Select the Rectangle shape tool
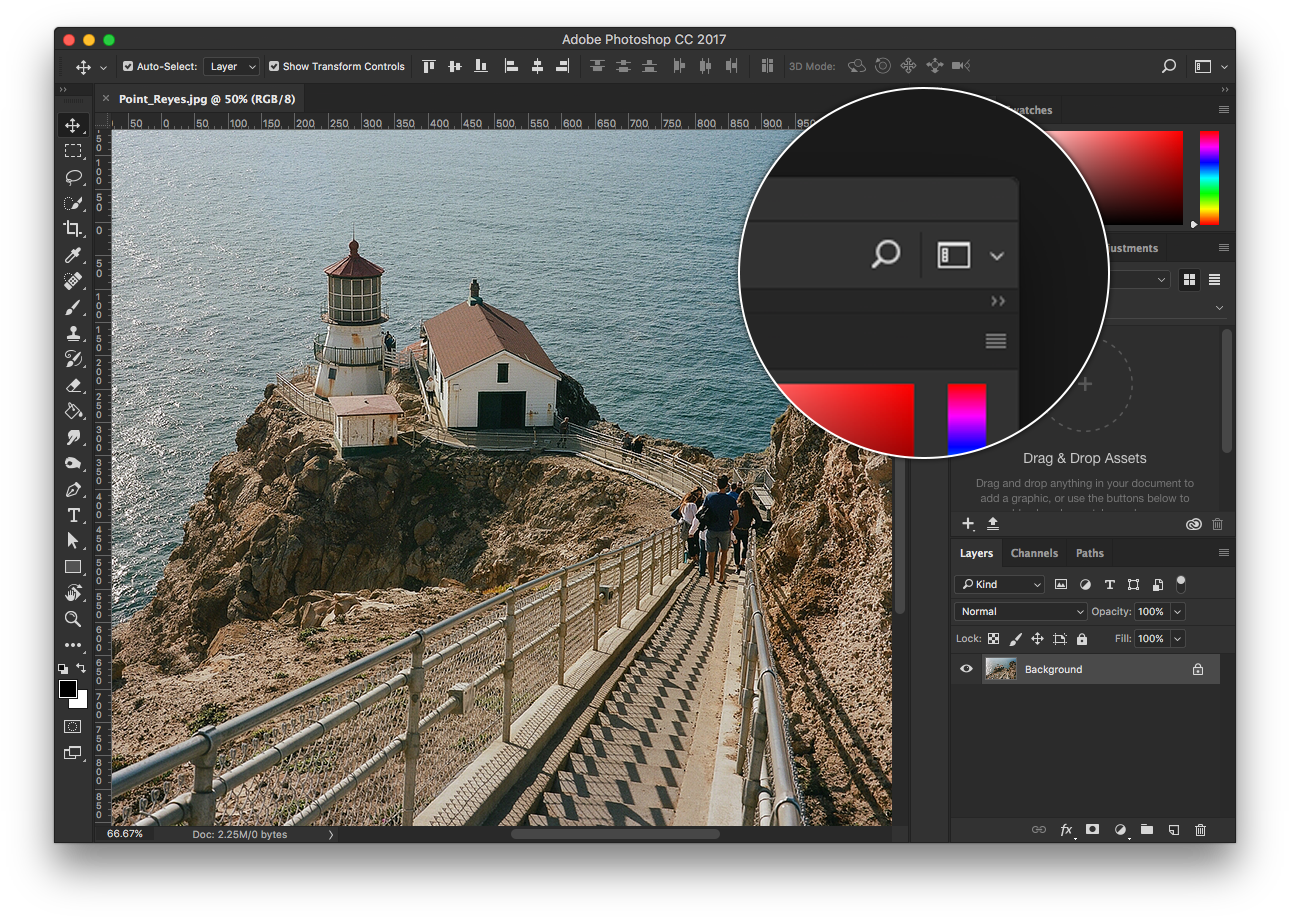 [73, 567]
